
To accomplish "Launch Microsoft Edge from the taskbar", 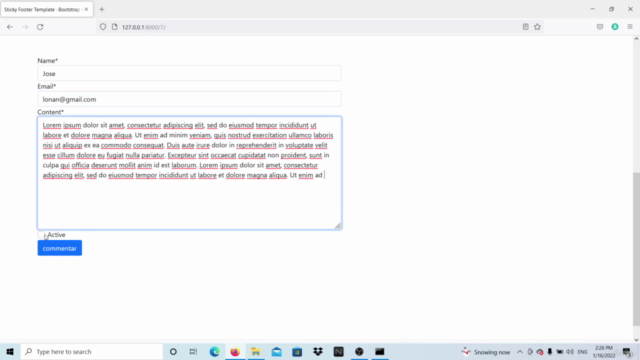I will tap(214, 351).
